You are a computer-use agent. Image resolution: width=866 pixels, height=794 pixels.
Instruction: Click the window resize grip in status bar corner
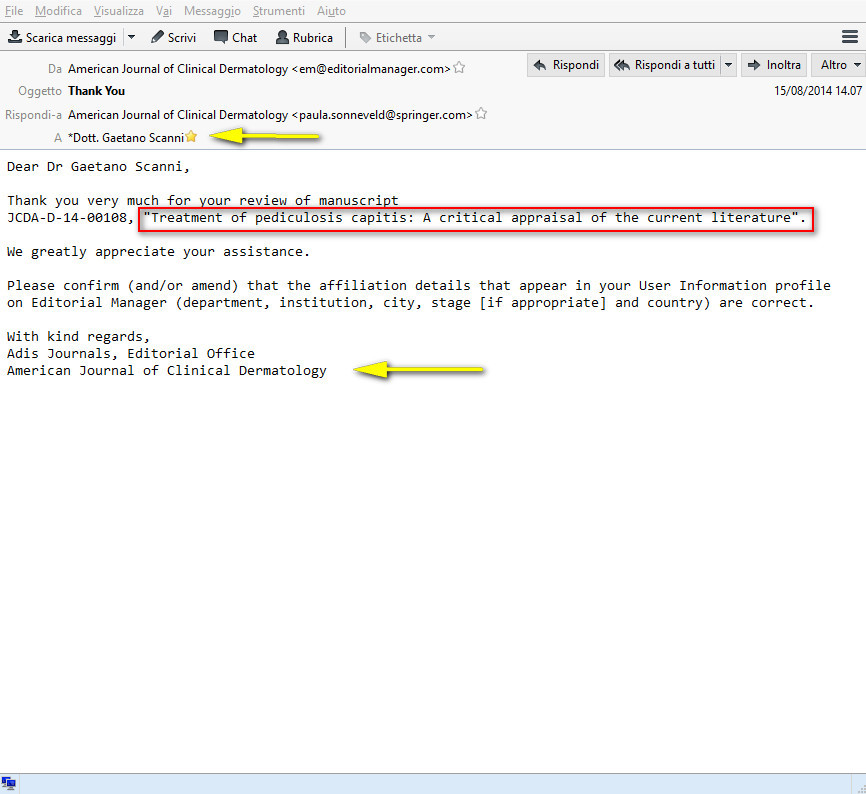pyautogui.click(x=860, y=788)
